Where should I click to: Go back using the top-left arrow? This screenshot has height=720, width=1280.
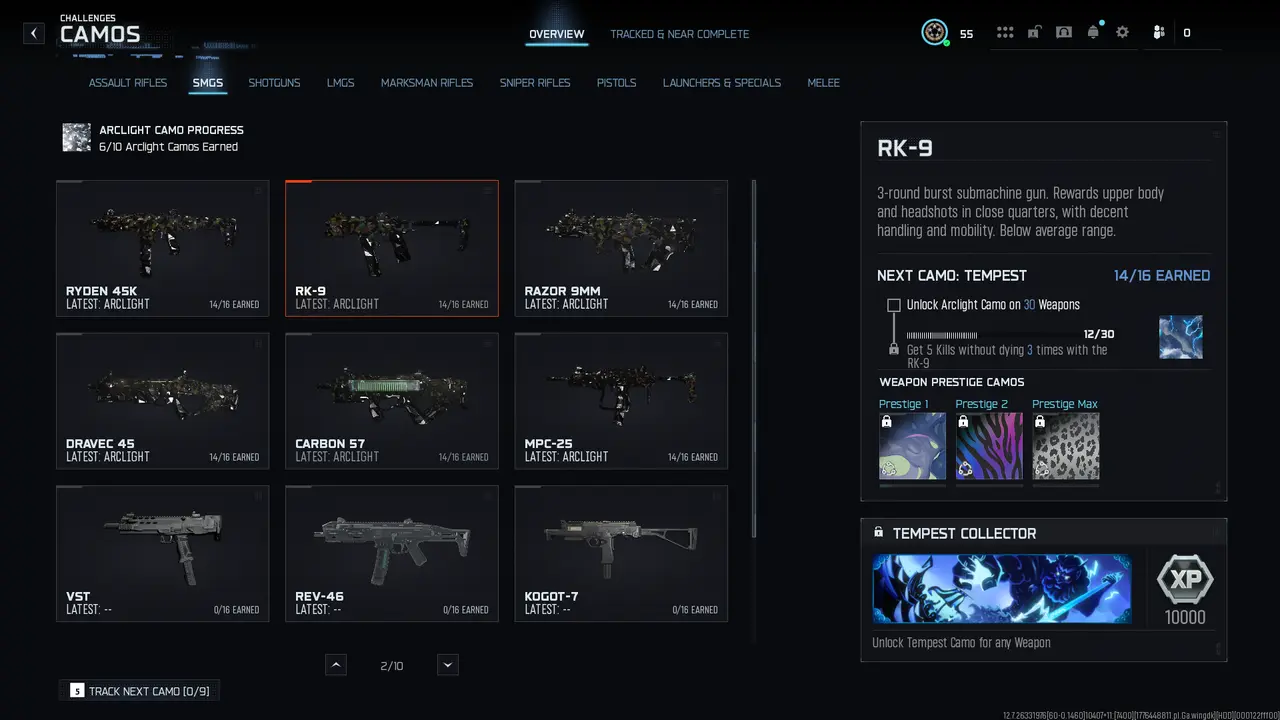click(34, 33)
